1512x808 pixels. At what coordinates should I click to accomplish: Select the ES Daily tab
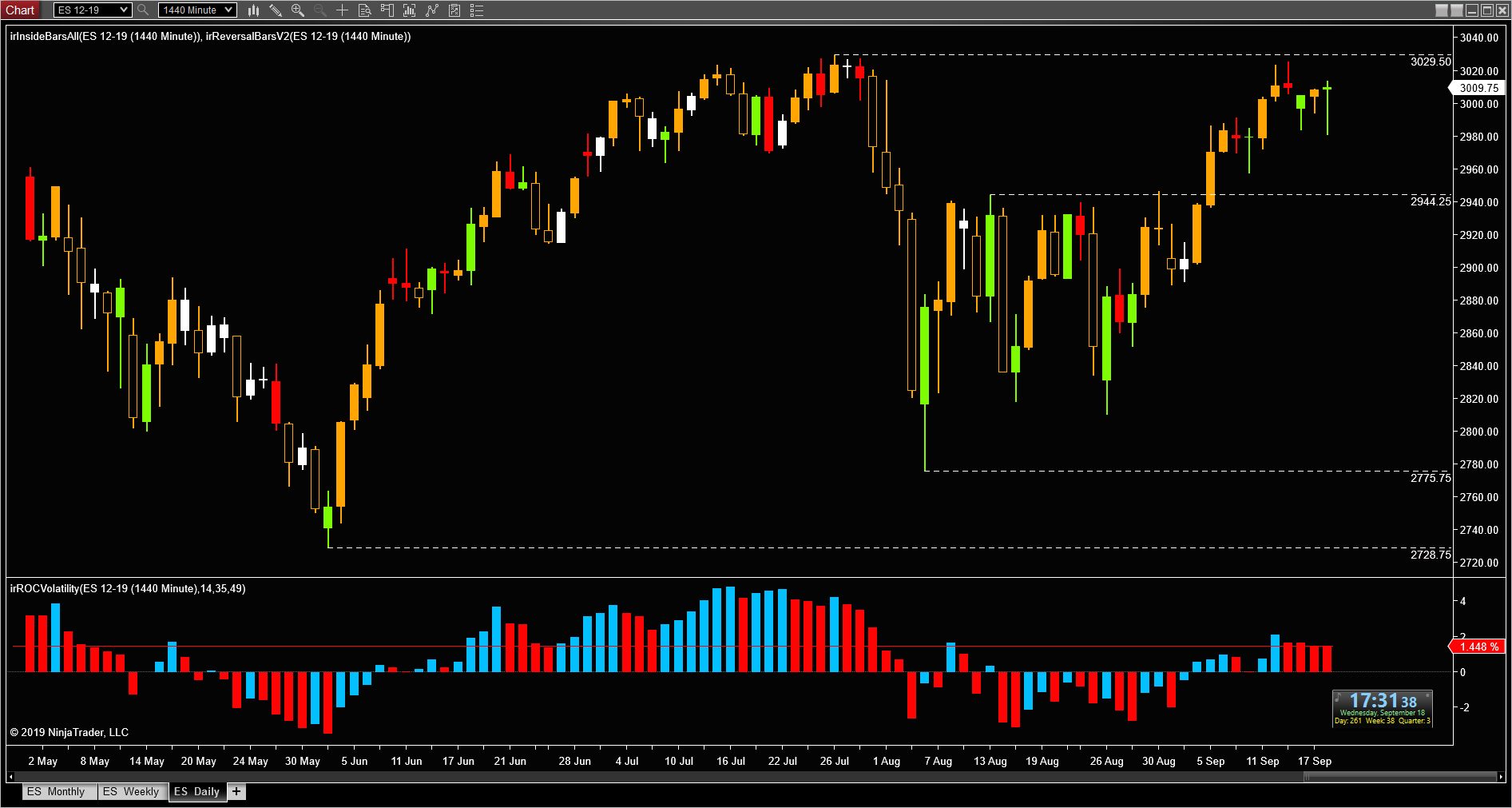pos(197,791)
